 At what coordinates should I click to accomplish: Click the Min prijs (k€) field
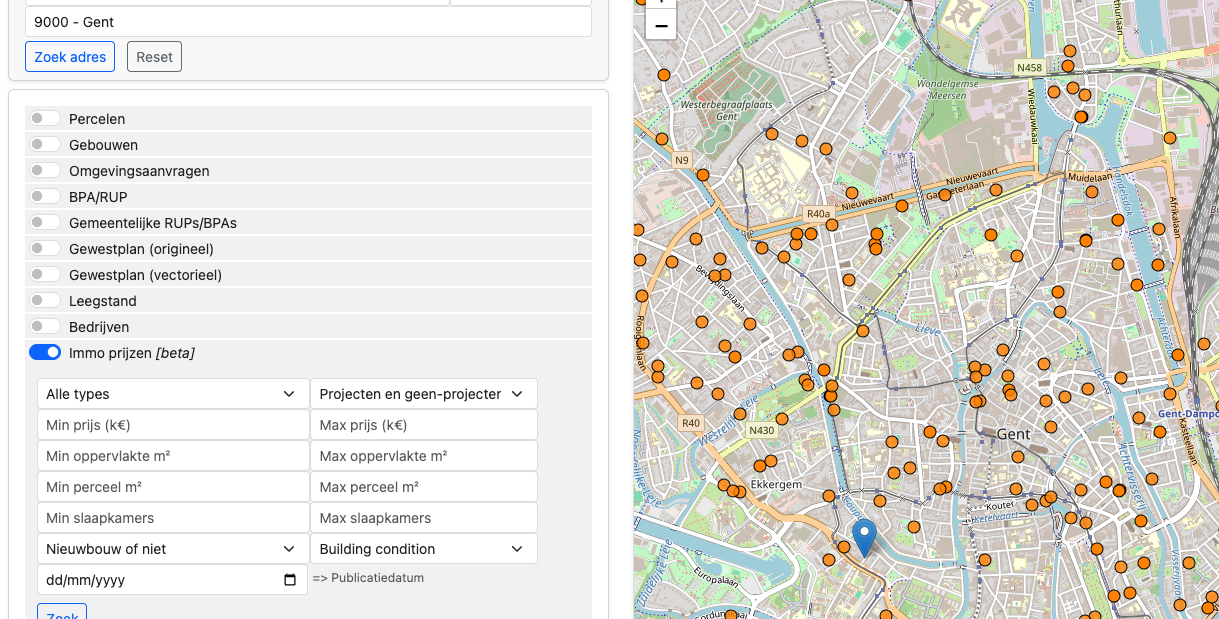173,425
